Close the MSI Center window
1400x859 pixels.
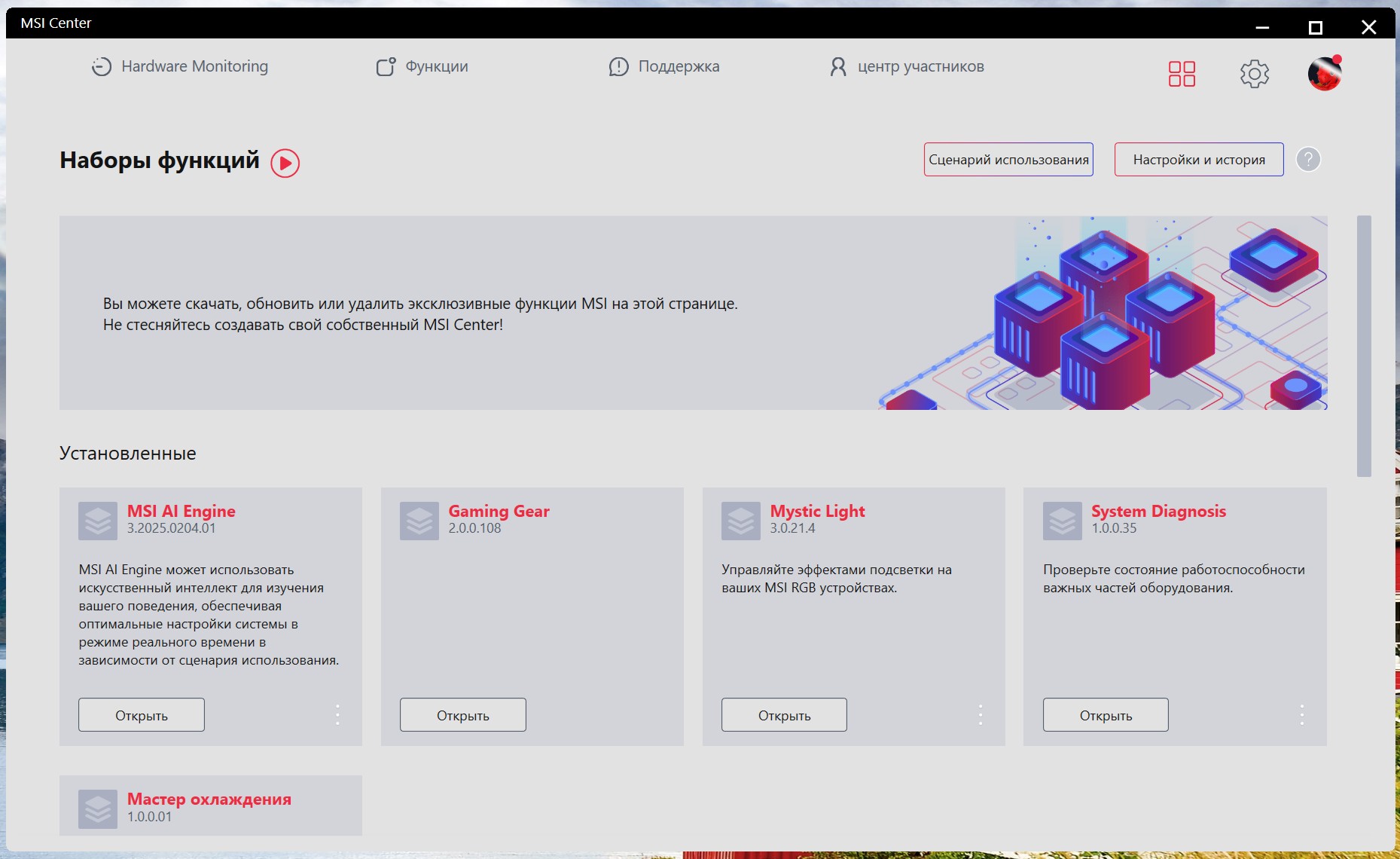point(1369,28)
